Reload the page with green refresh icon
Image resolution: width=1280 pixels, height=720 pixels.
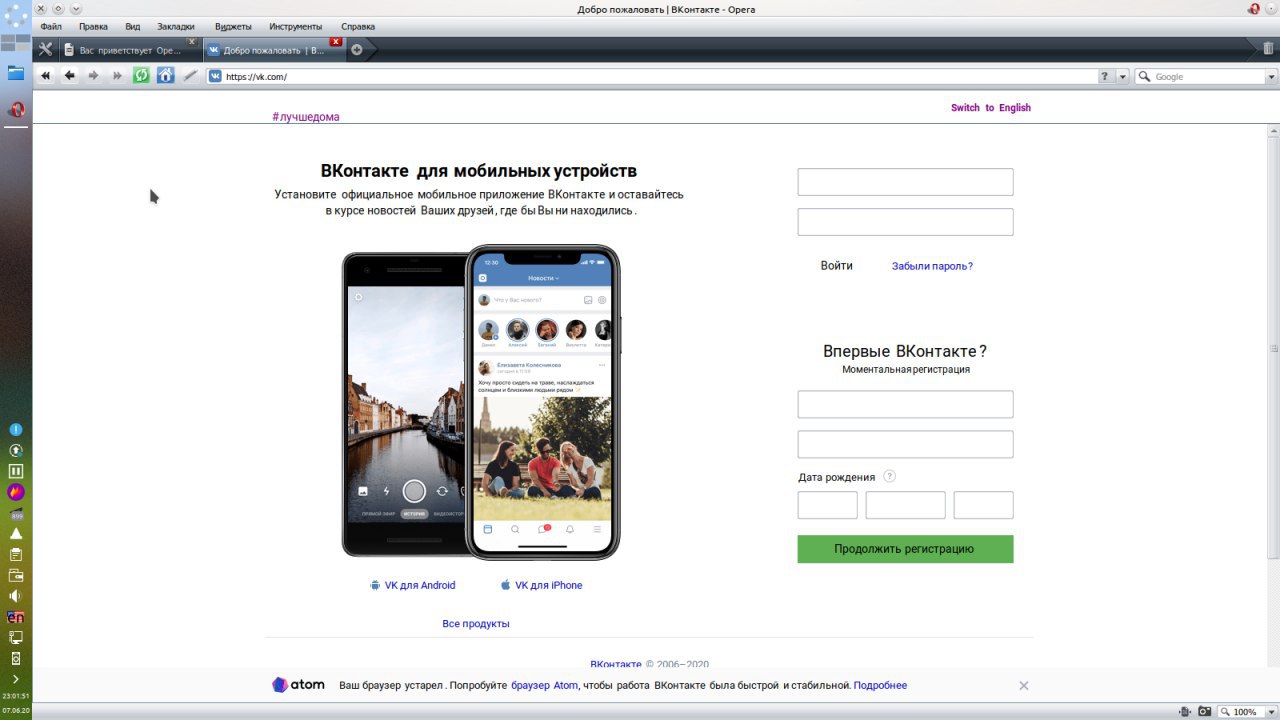coord(142,76)
